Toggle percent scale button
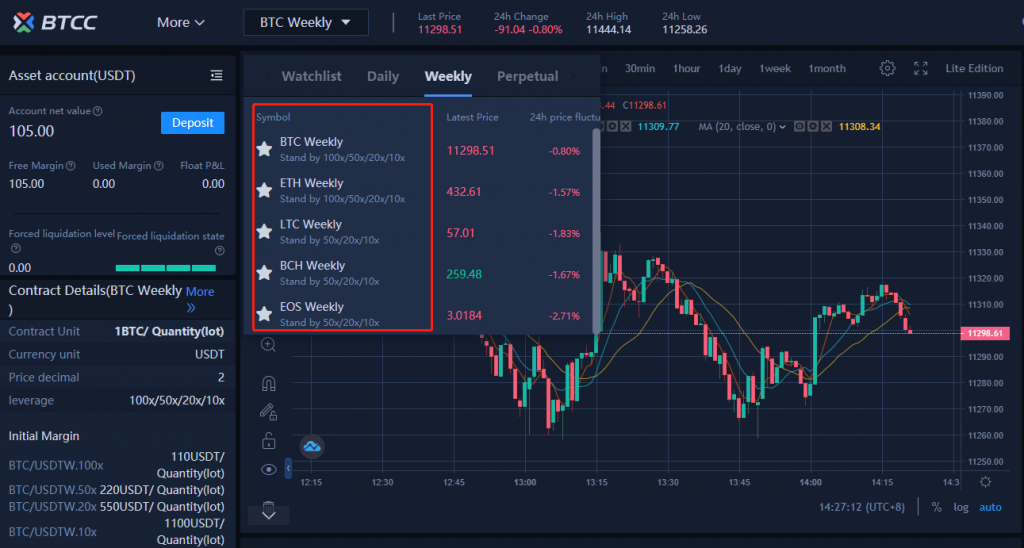This screenshot has width=1024, height=548. pos(936,507)
